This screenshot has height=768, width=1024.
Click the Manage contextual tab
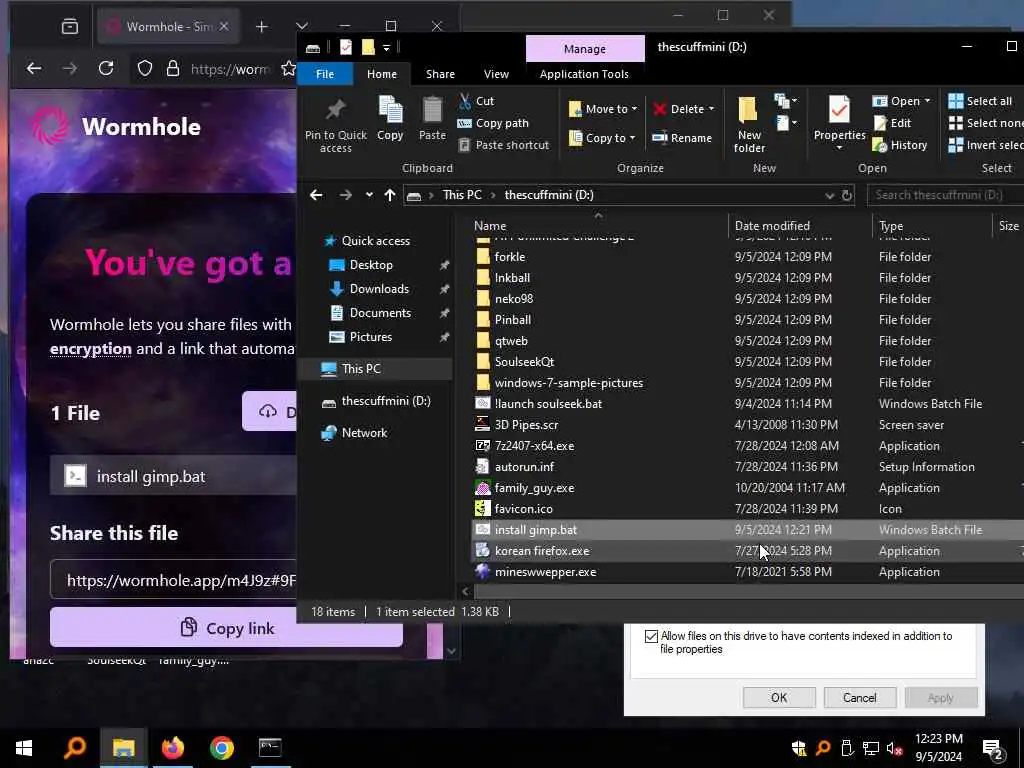point(584,49)
